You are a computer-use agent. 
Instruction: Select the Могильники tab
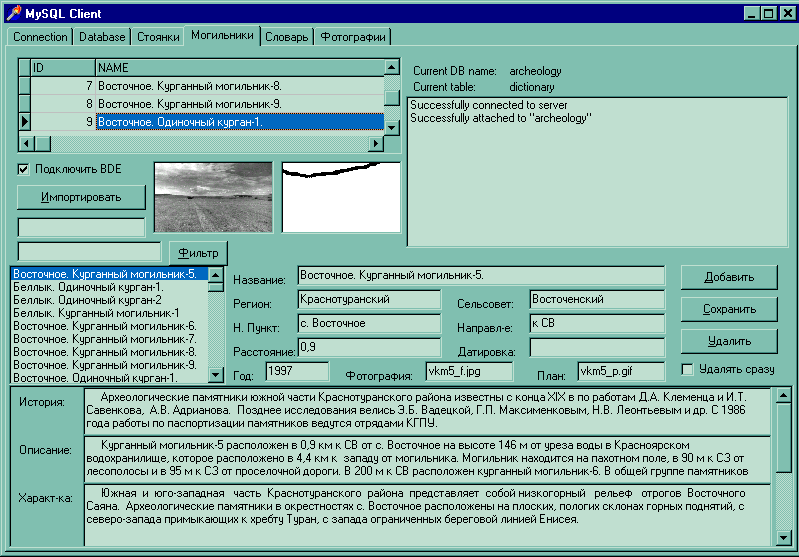pos(222,36)
